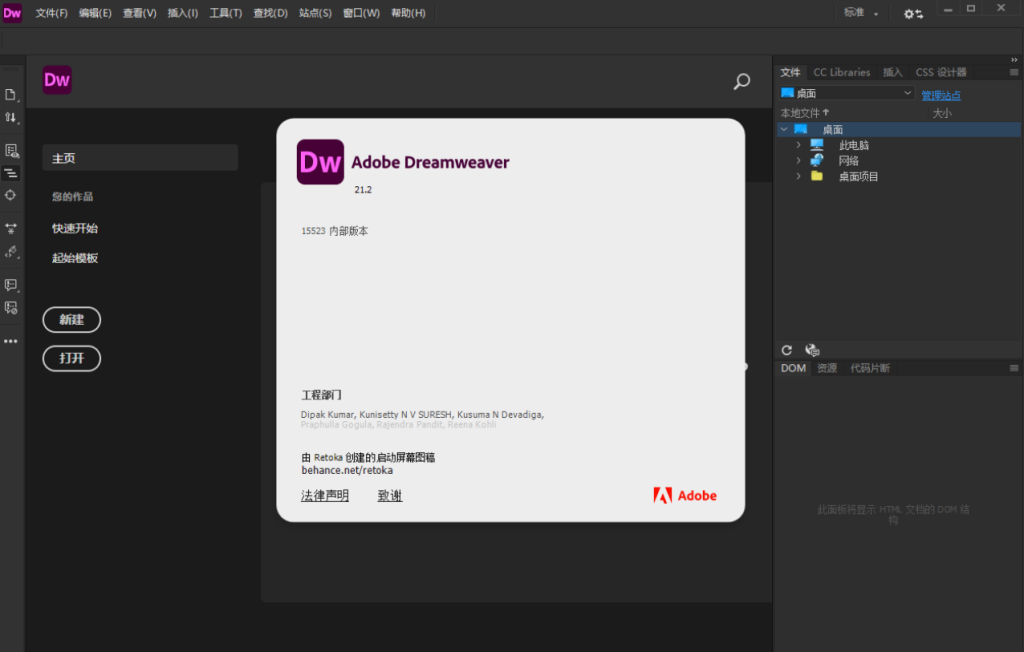Open the 插入(I) menu

point(182,13)
